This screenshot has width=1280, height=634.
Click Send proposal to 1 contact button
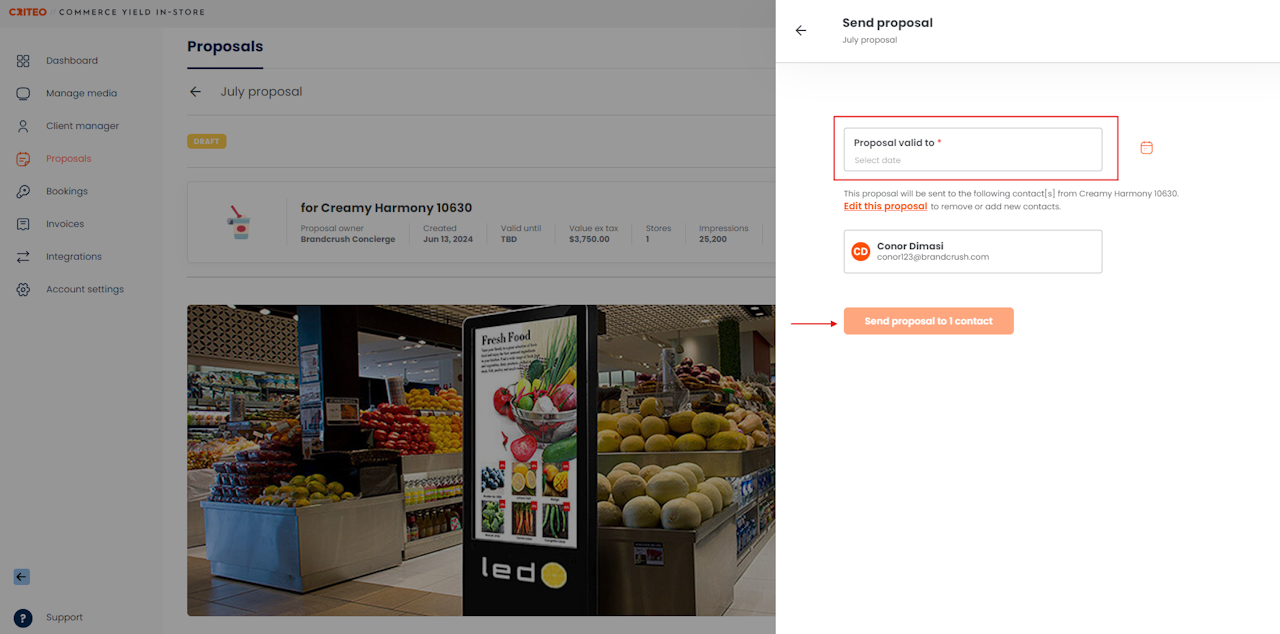coord(928,321)
